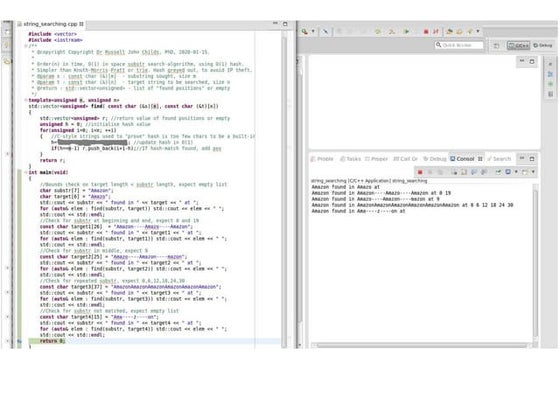This screenshot has width=560, height=396.
Task: Open dropdown arrow after step filter icons
Action: coord(478,31)
